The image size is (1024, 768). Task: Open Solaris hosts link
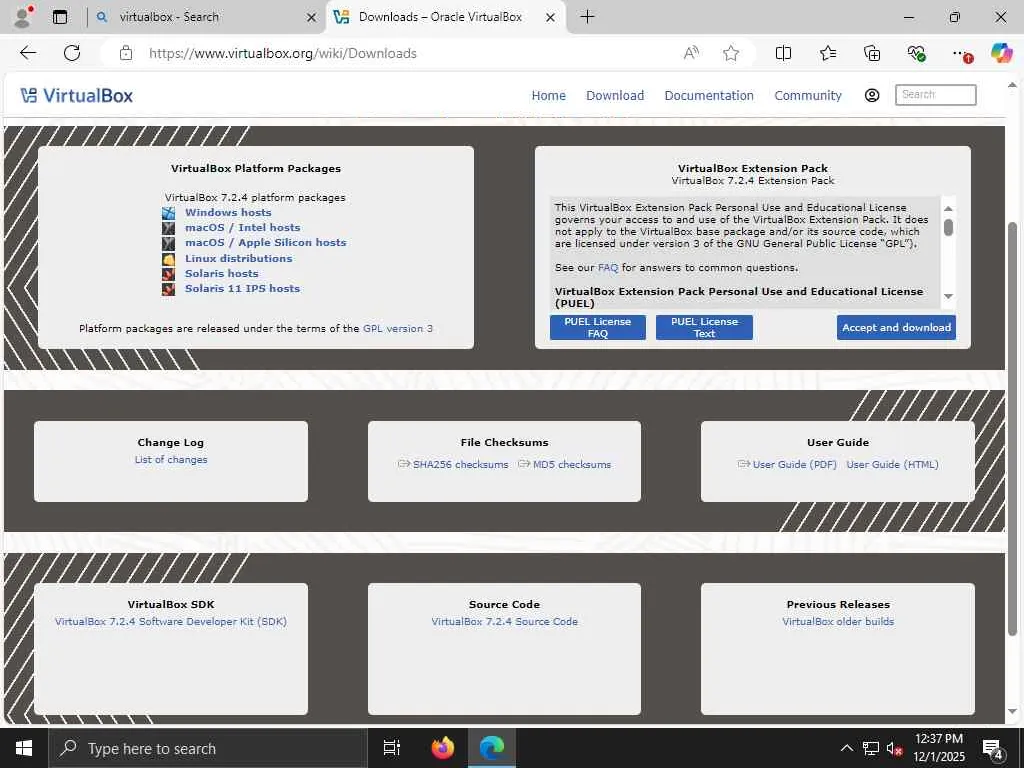coord(221,273)
